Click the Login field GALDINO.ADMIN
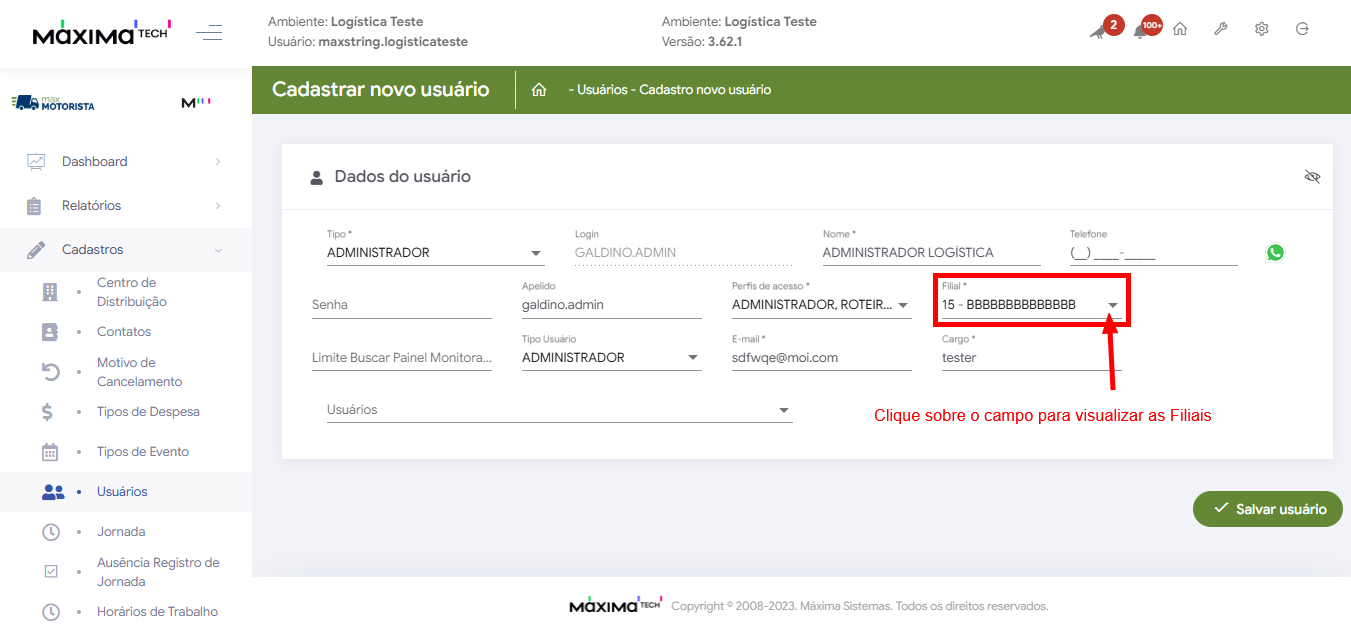The width and height of the screenshot is (1351, 631). 682,253
